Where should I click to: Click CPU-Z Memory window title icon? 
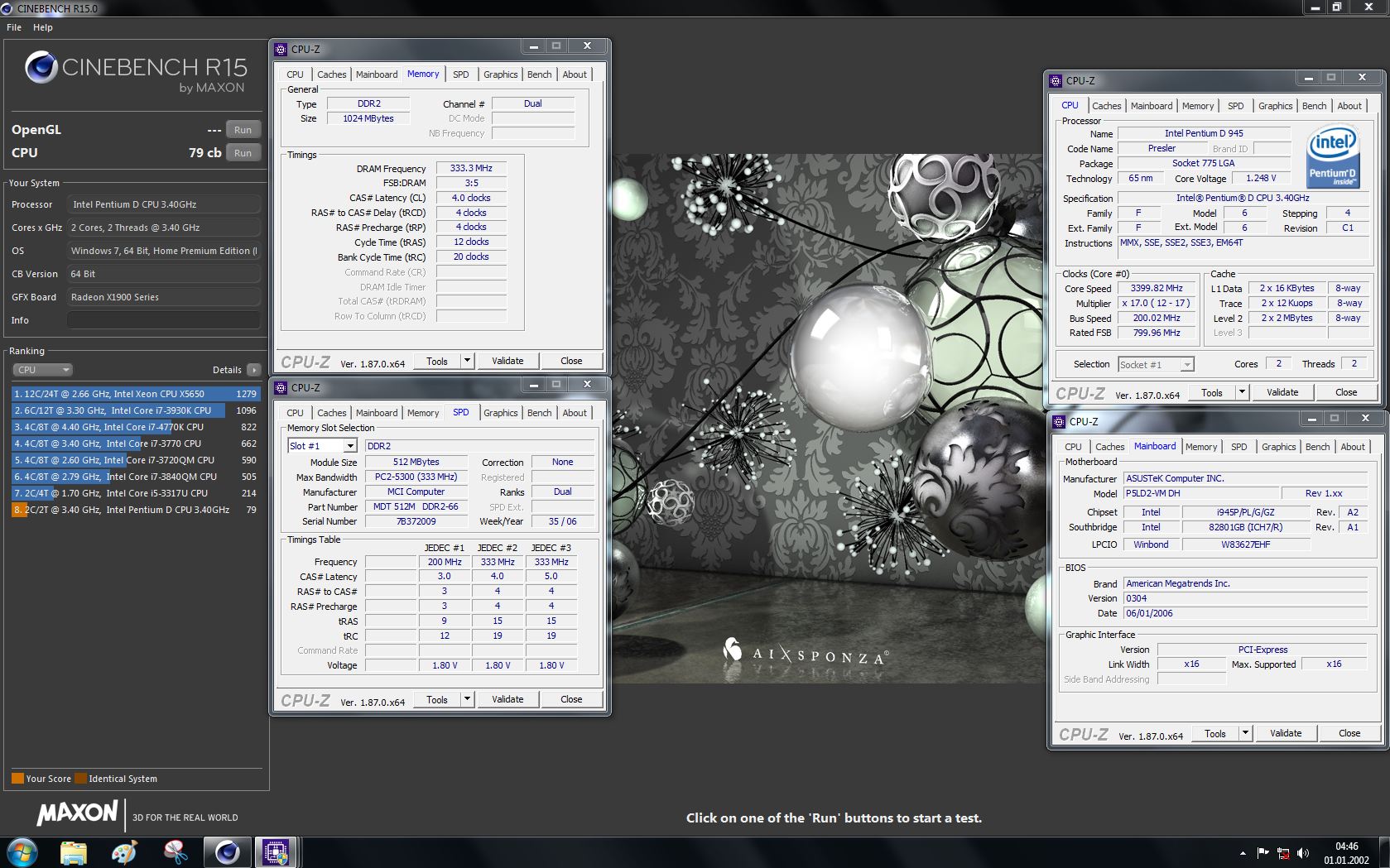tap(281, 49)
